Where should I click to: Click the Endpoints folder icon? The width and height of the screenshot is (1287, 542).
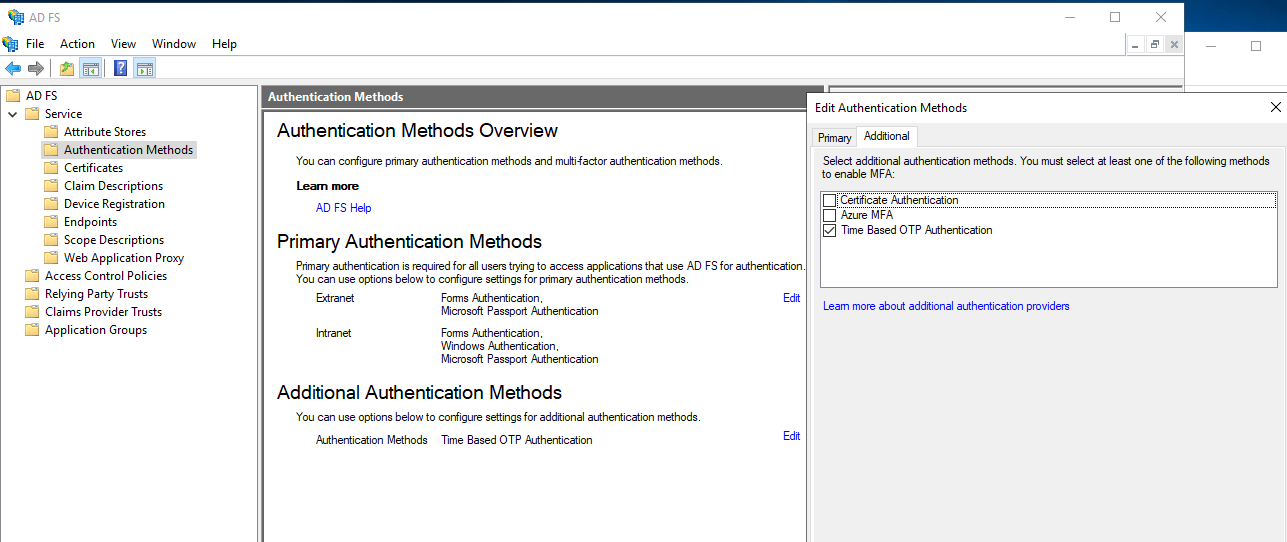pos(51,222)
